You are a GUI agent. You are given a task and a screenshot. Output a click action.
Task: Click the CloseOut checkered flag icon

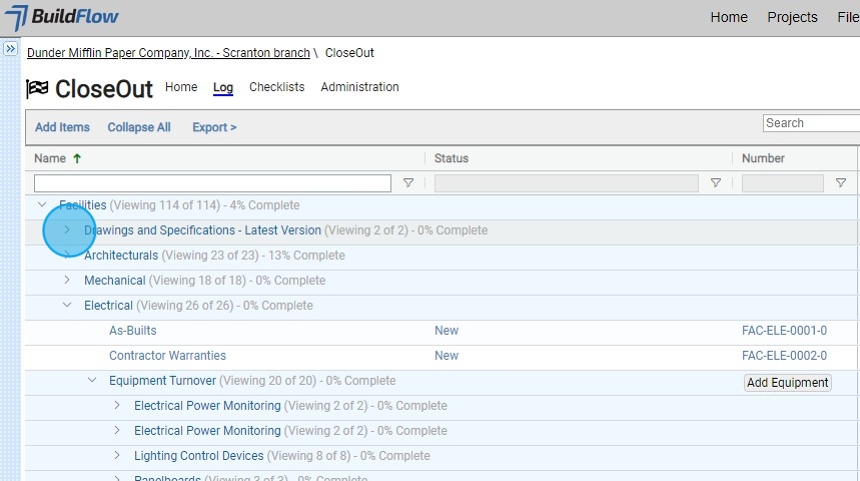tap(37, 88)
